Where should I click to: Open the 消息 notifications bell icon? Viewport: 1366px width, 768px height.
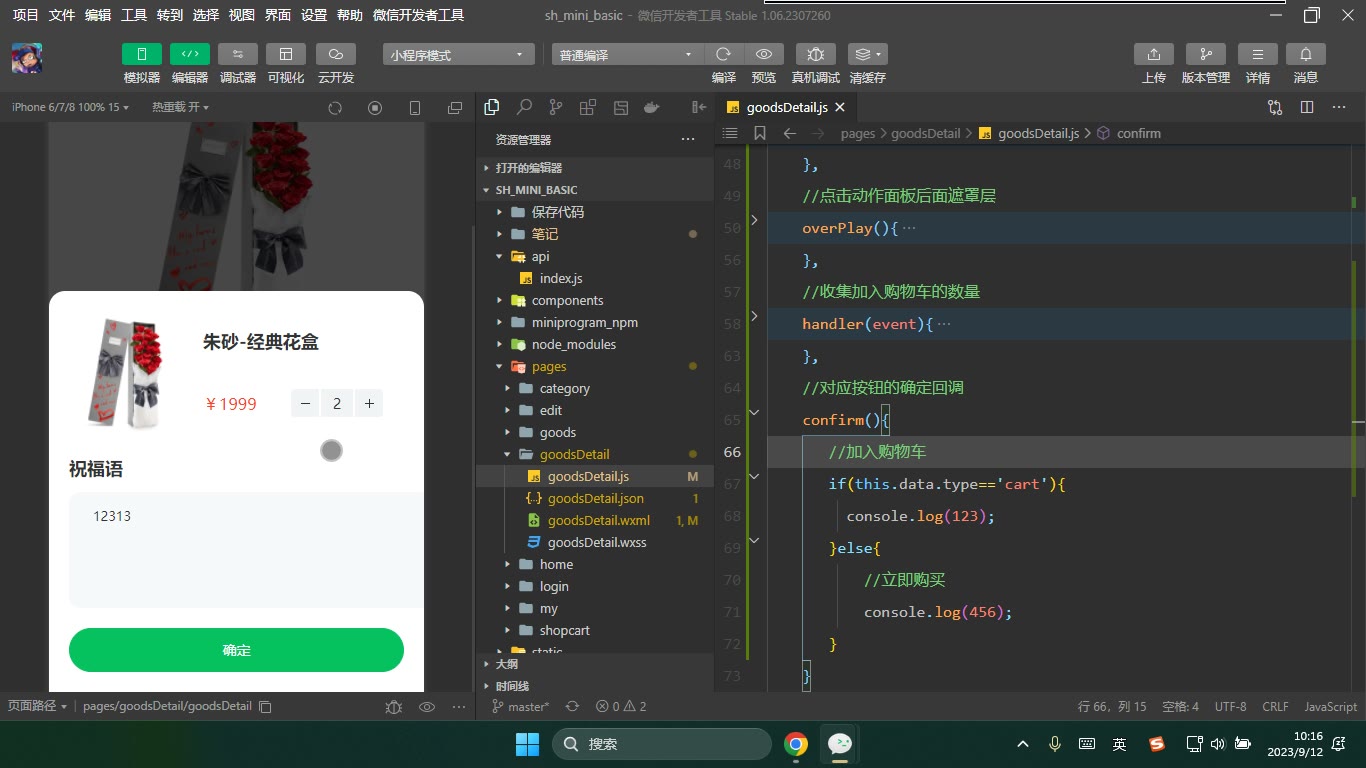pos(1306,54)
